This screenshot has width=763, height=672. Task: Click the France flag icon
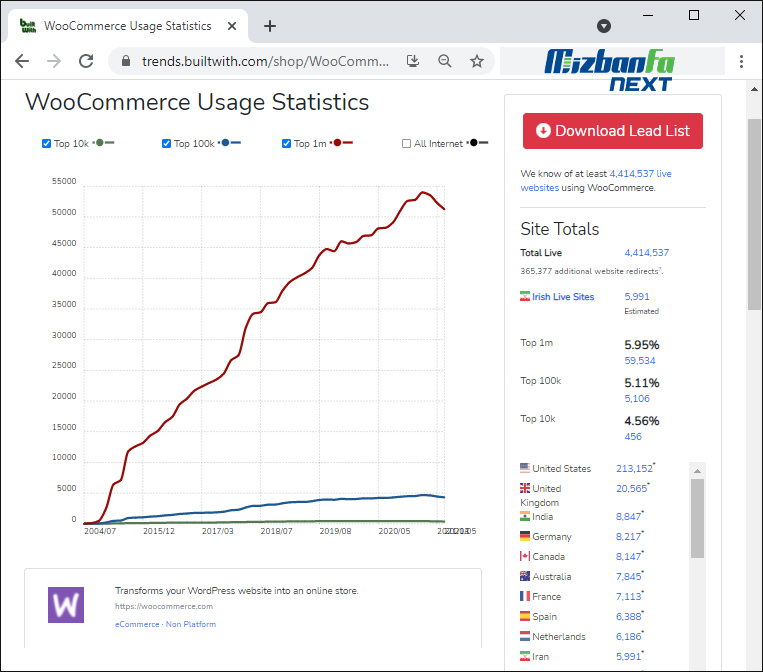coord(525,596)
